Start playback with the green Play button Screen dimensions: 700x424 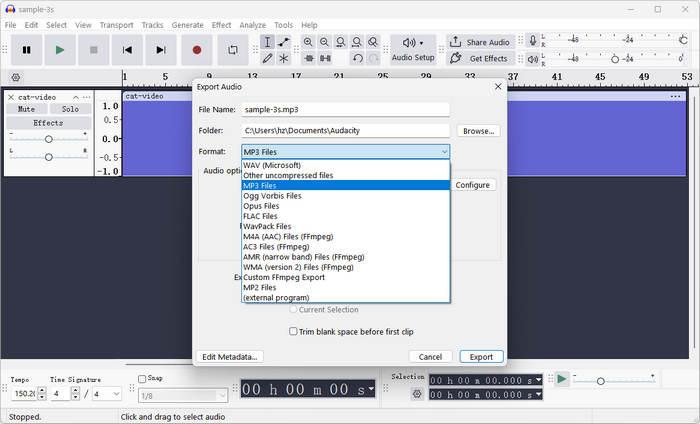coord(60,50)
